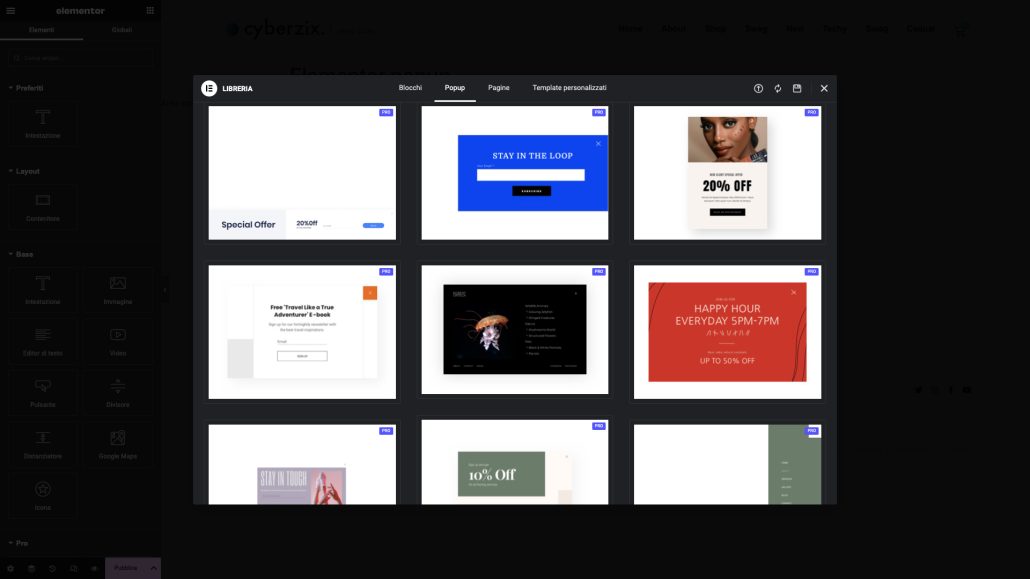Sync the Elementor template library
This screenshot has height=579, width=1030.
(777, 88)
